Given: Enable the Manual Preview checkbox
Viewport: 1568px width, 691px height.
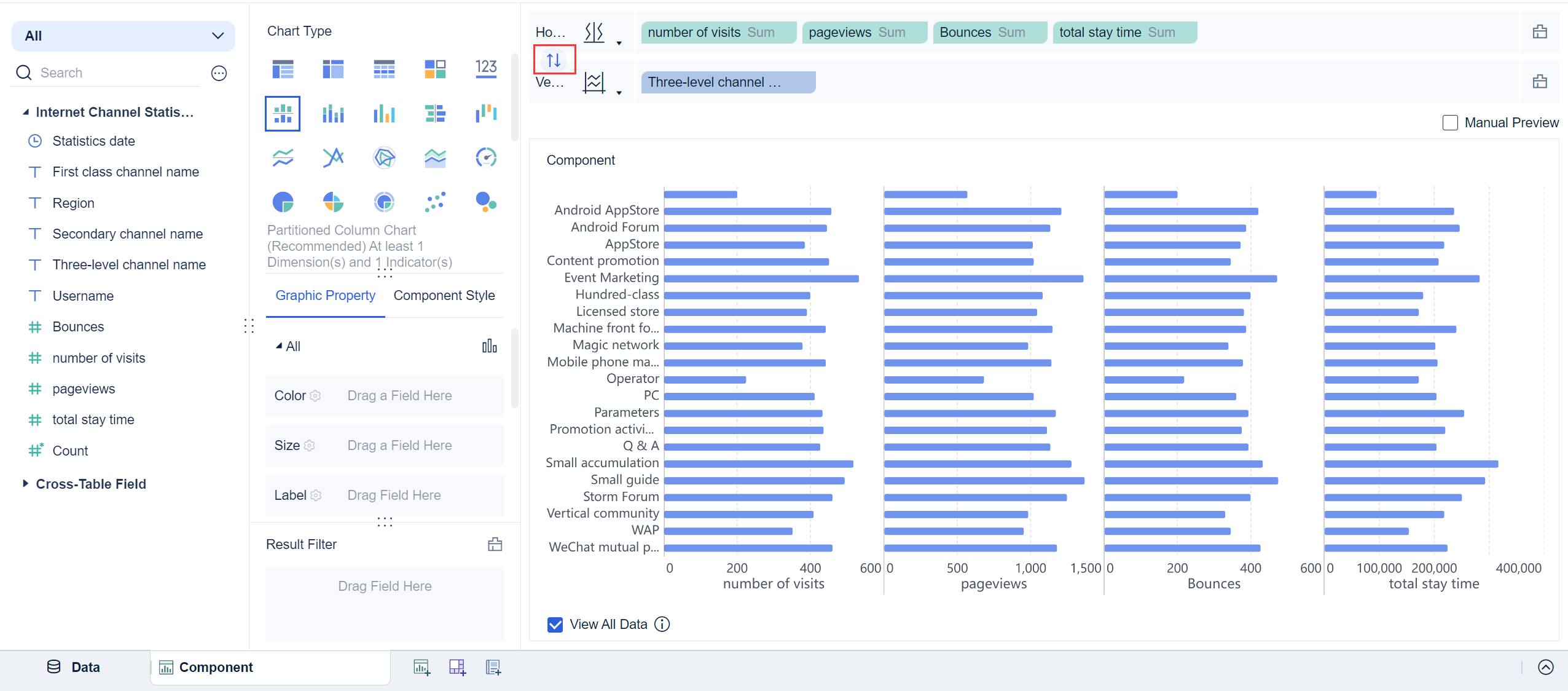Looking at the screenshot, I should click(1450, 122).
